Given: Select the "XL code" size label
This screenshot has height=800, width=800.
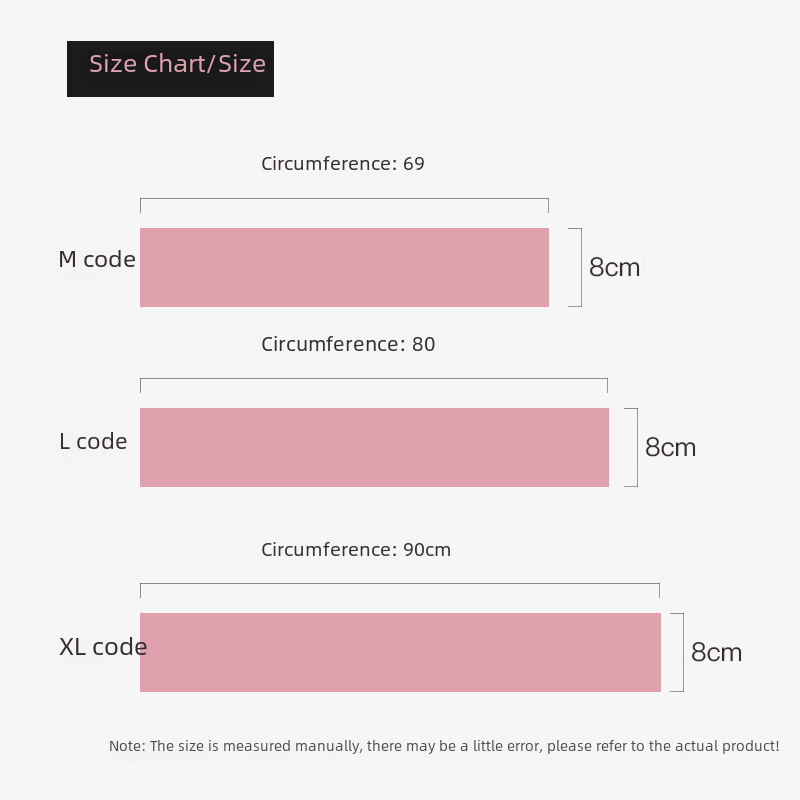Looking at the screenshot, I should pyautogui.click(x=103, y=647).
